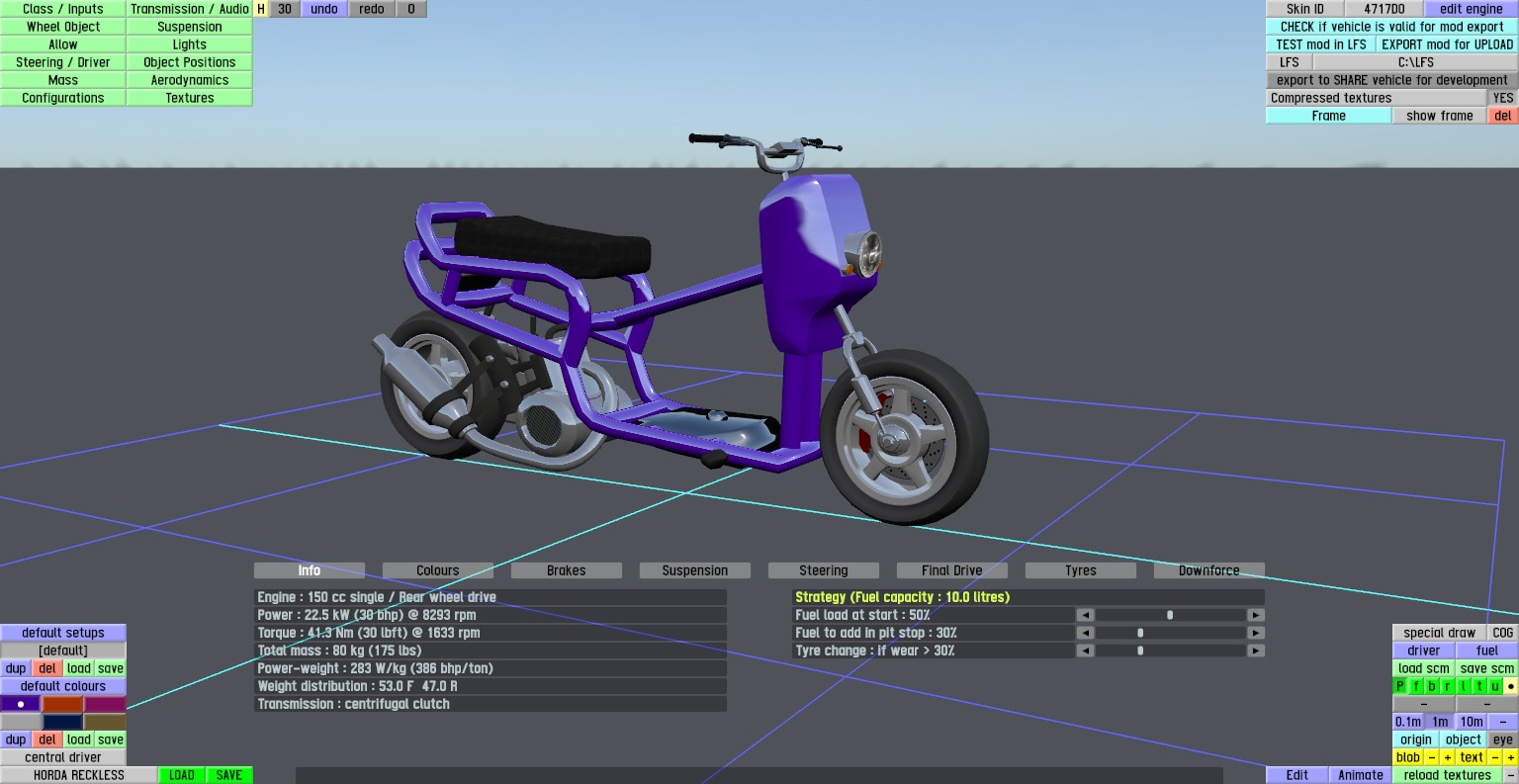1519x784 pixels.
Task: Open Transmission / Audio section
Action: coord(190,9)
